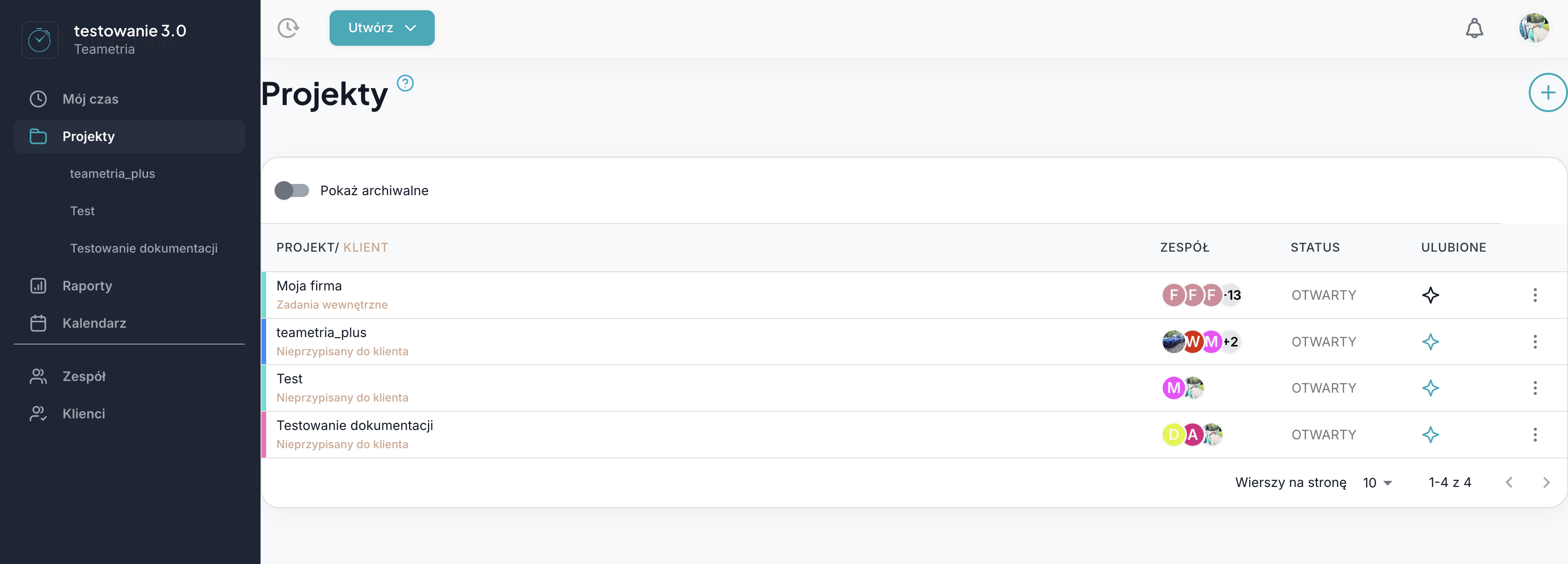1568x564 pixels.
Task: Open Raporty in the sidebar
Action: click(87, 286)
